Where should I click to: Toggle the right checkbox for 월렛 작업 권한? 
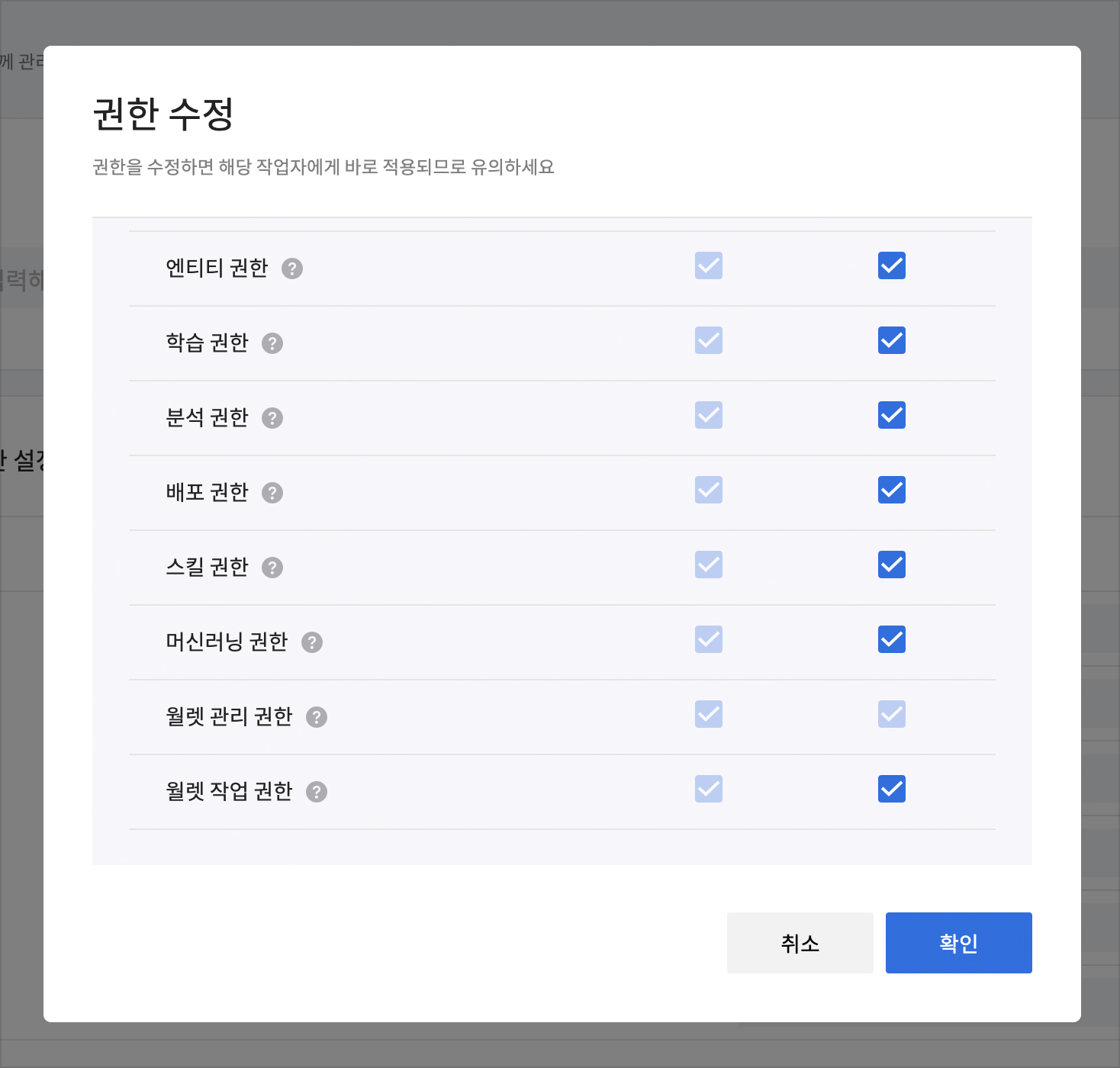click(x=891, y=789)
